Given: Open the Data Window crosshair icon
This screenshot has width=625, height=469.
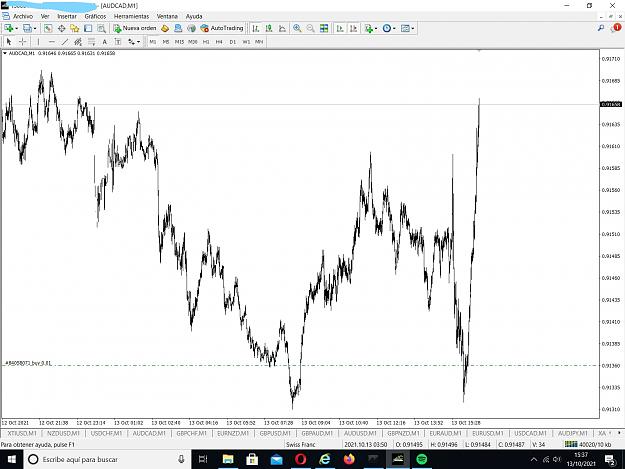Looking at the screenshot, I should click(61, 28).
